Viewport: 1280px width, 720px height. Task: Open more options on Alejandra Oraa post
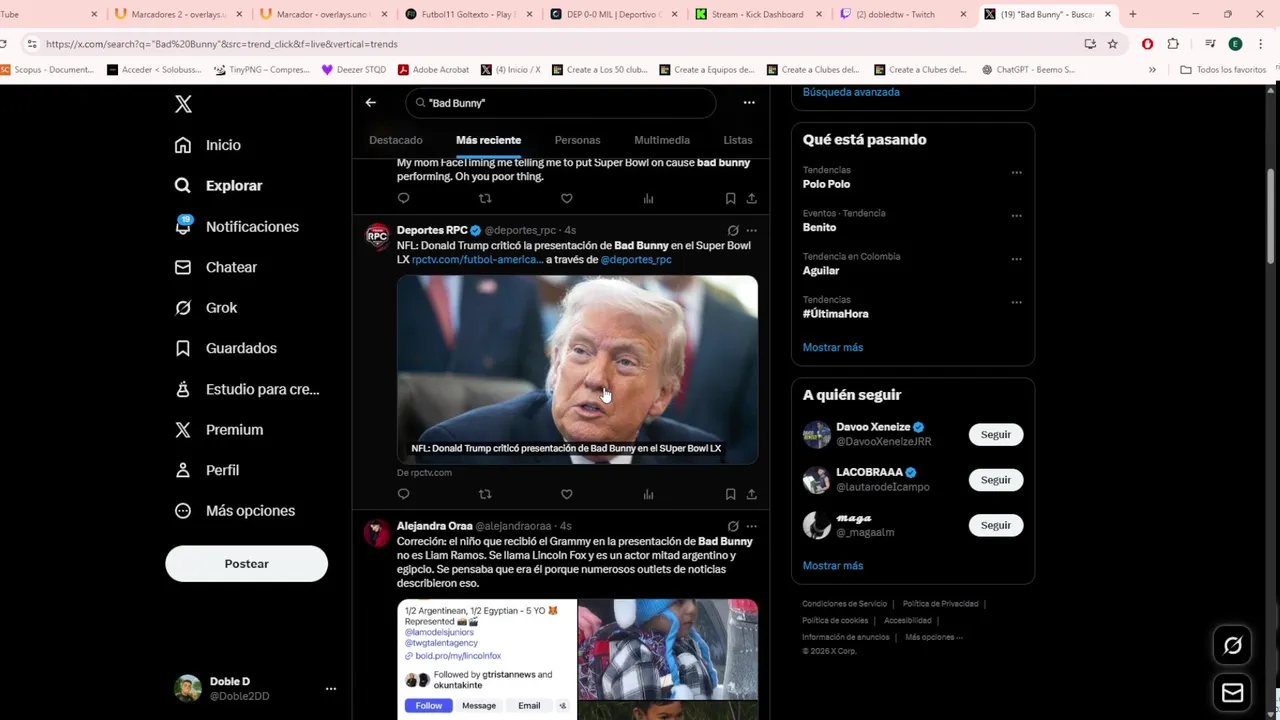[751, 526]
